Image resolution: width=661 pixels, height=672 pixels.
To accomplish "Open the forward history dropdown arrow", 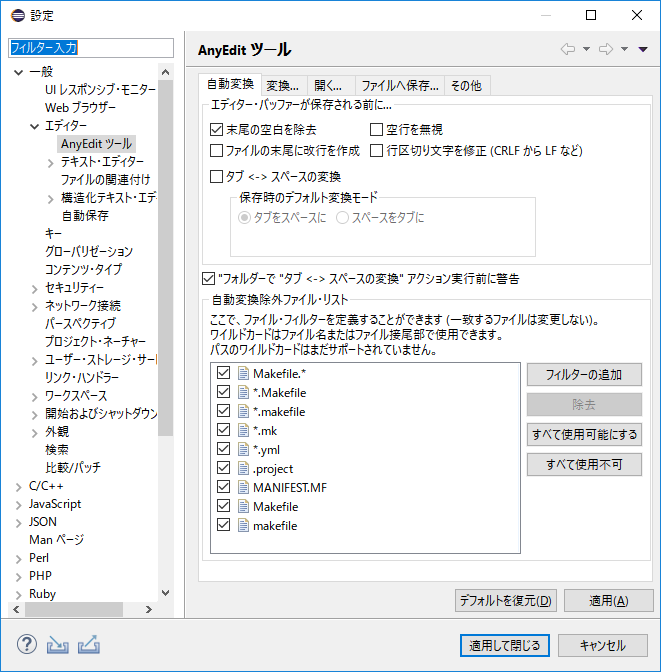I will (x=625, y=49).
